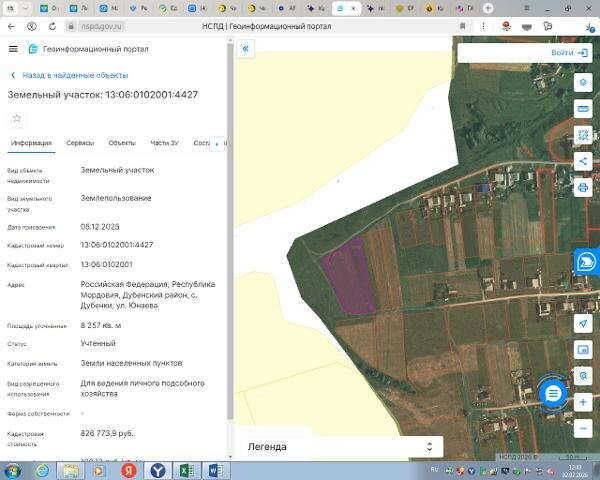The height and width of the screenshot is (480, 600).
Task: Open the Объекты tab
Action: click(x=122, y=143)
